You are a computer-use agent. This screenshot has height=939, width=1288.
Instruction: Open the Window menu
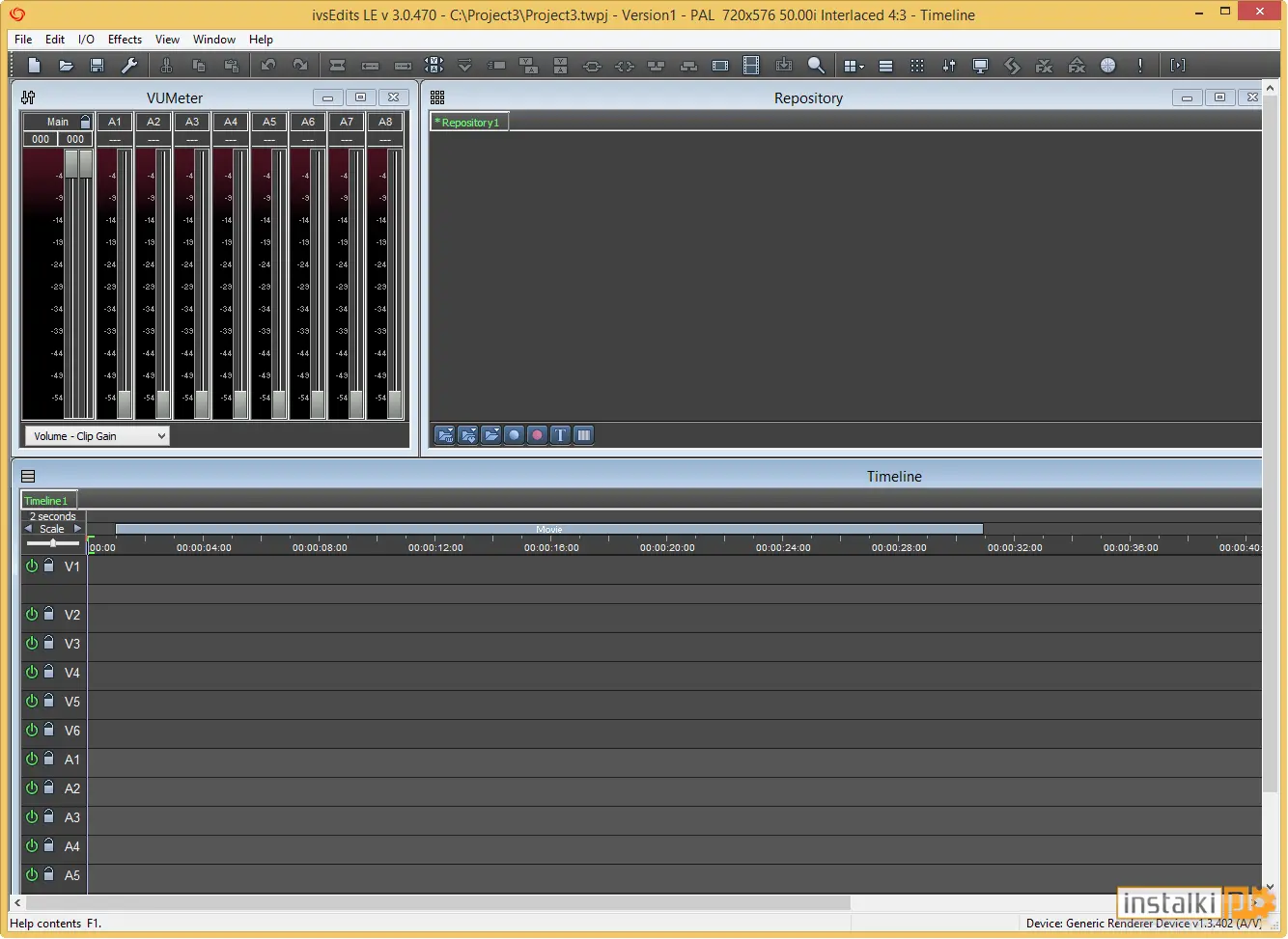(x=214, y=40)
